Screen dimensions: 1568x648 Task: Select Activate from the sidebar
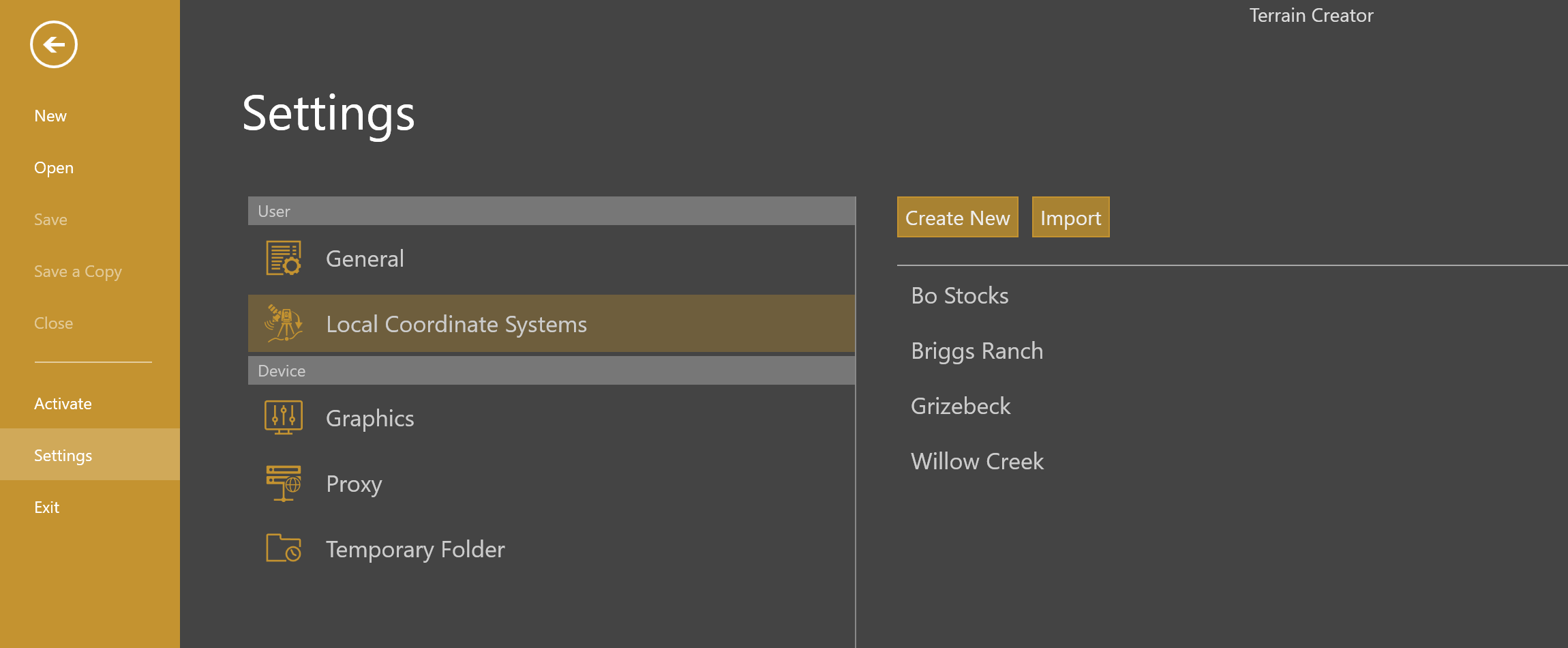pyautogui.click(x=63, y=403)
